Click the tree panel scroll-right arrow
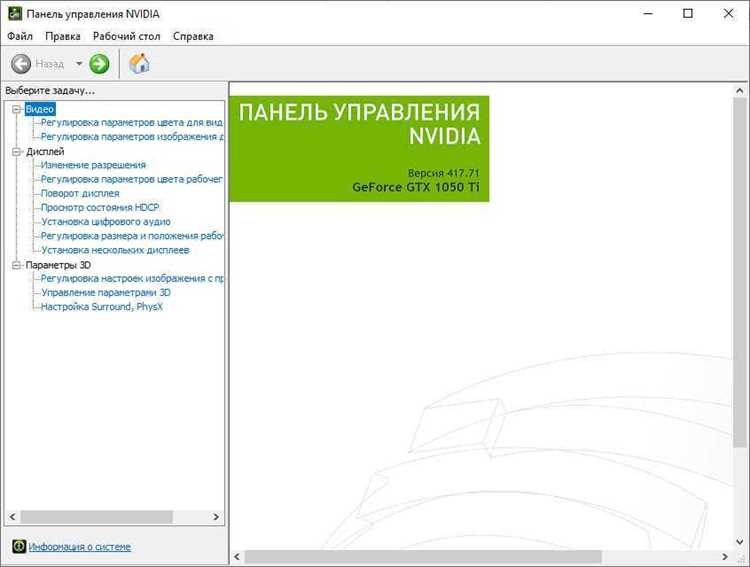 point(216,517)
